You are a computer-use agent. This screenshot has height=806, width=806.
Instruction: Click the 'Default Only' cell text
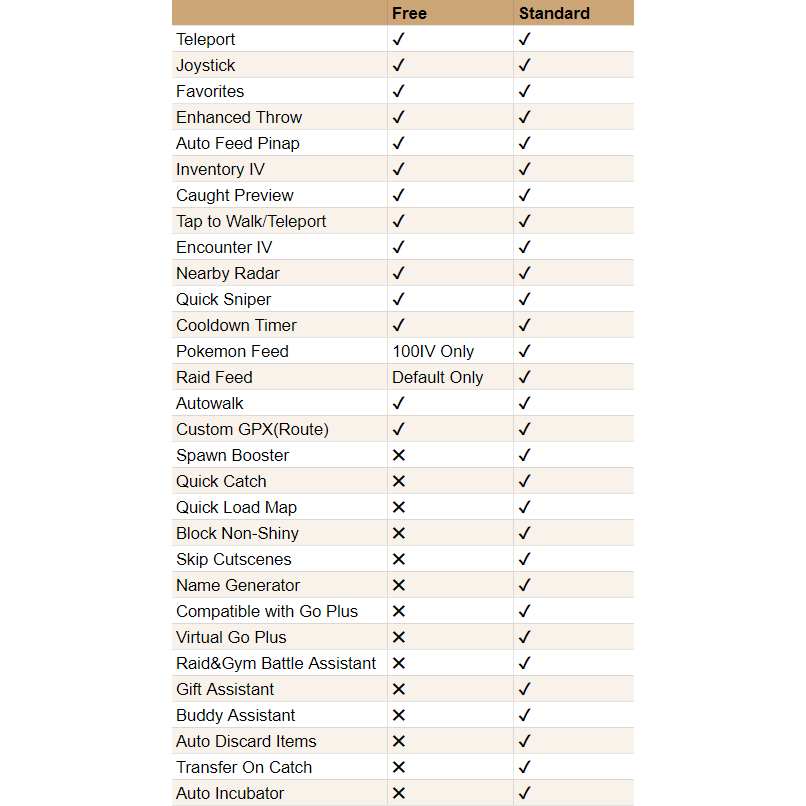[437, 378]
